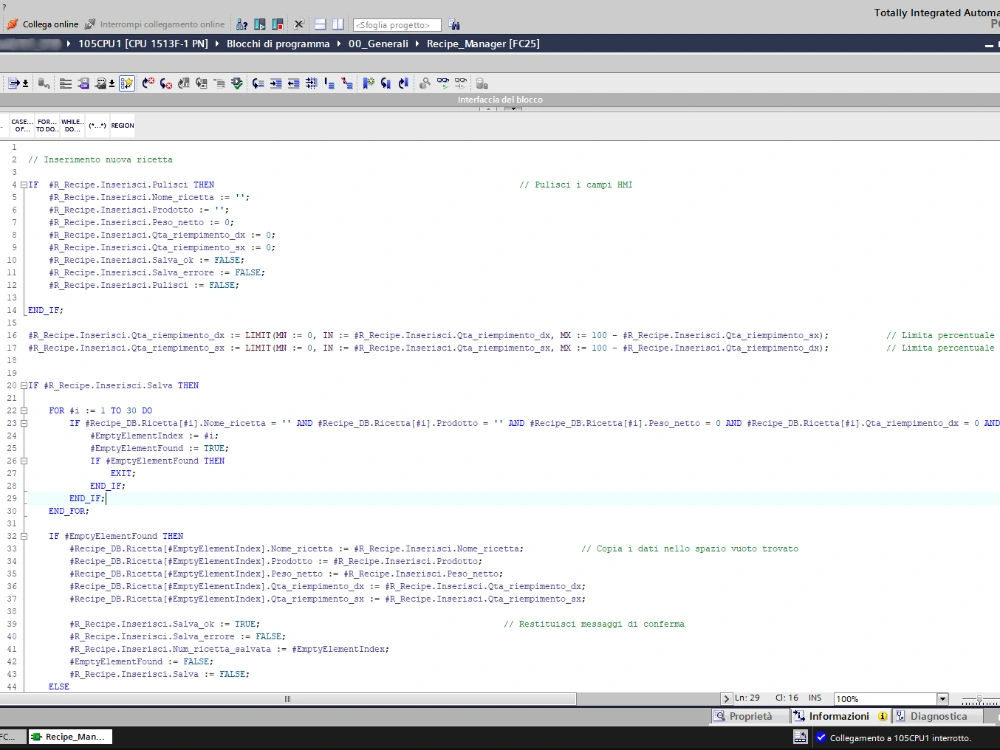
Task: Open the accessible devices icon
Action: coord(242,24)
